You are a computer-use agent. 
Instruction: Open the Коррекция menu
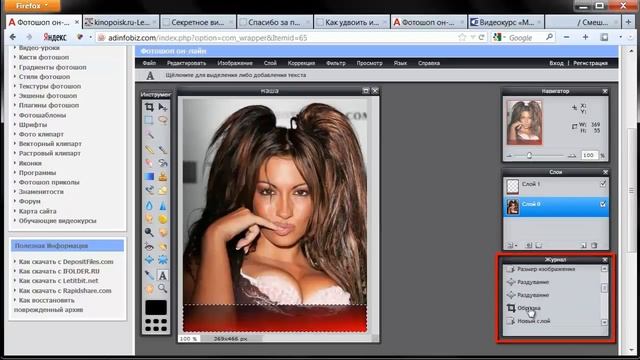coord(301,63)
